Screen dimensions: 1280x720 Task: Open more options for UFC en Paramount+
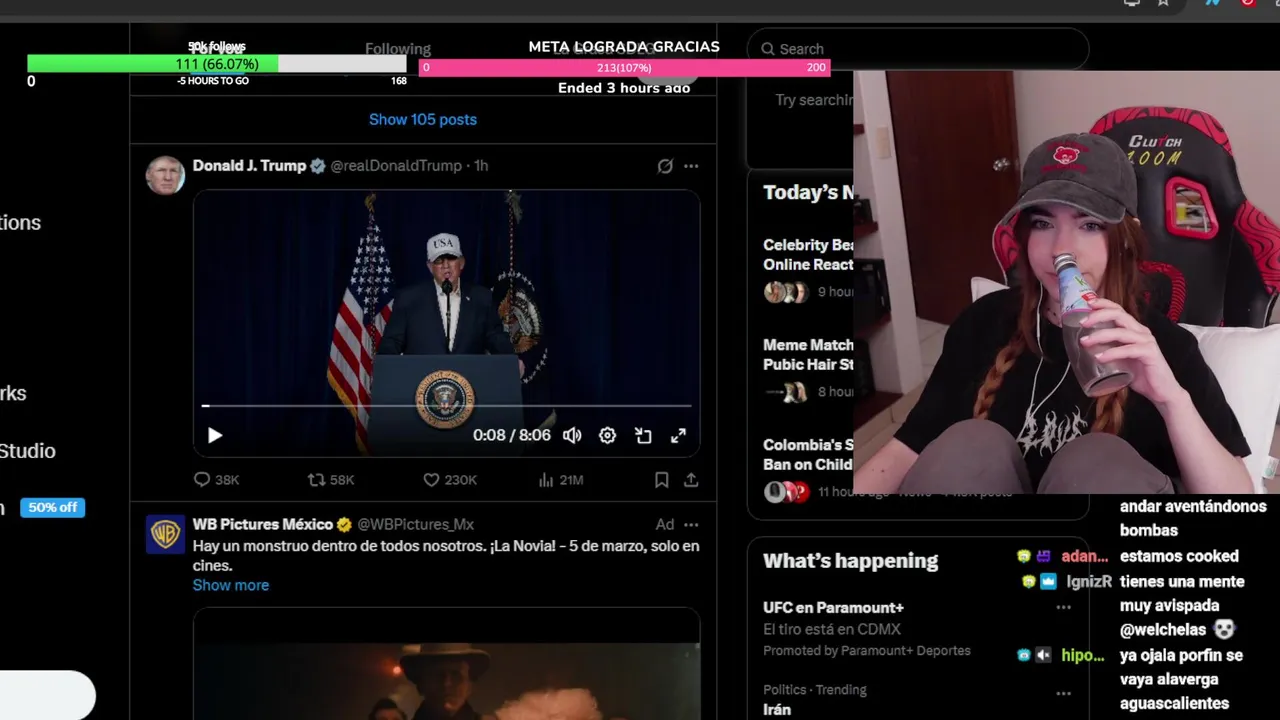click(x=1063, y=607)
